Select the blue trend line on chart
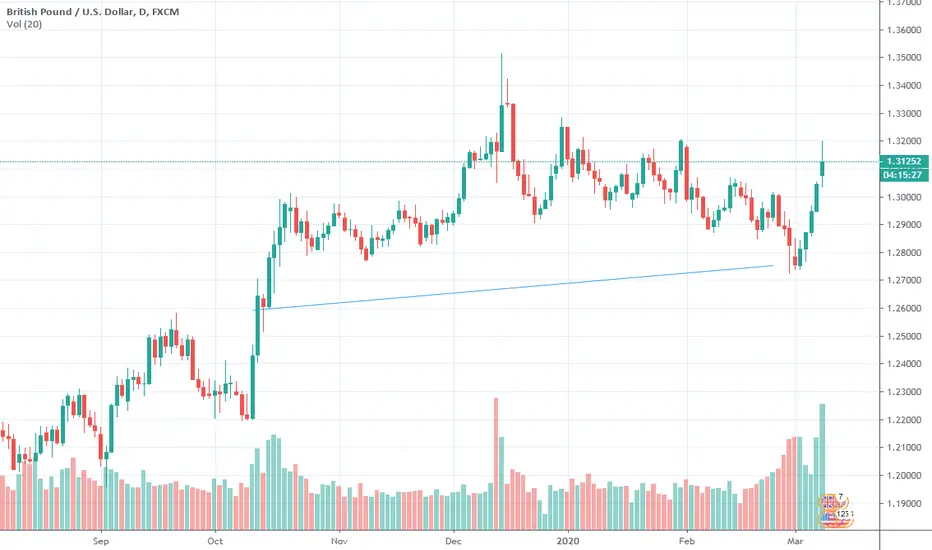Image resolution: width=932 pixels, height=550 pixels. (x=514, y=287)
